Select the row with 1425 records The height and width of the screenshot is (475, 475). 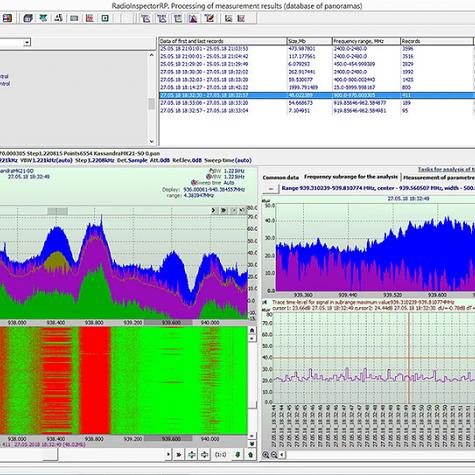pyautogui.click(x=316, y=80)
